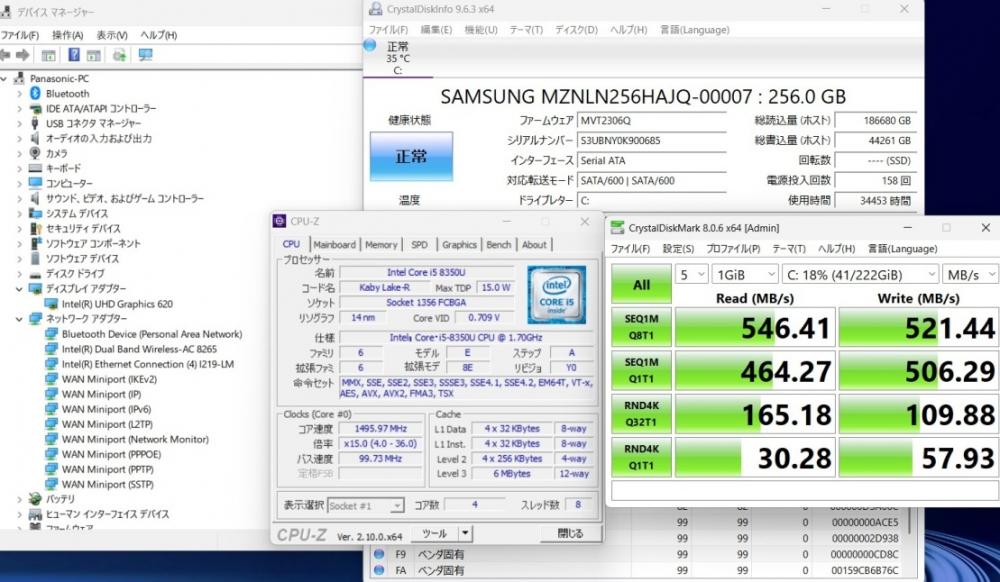
Task: Click the Panasonic-PC root node
Action: tap(59, 78)
